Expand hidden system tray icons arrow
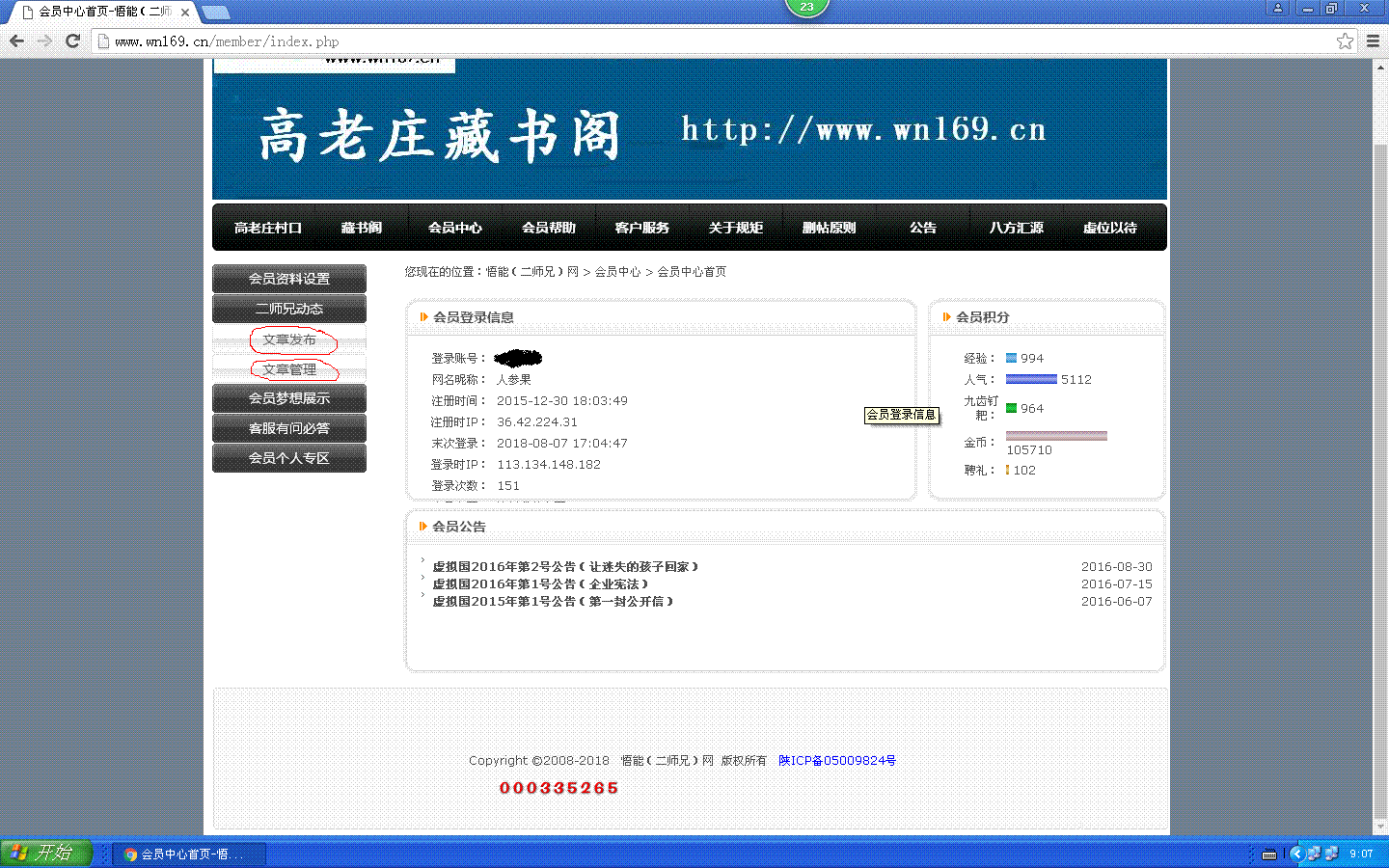Screen dimensions: 1389x868 click(1295, 854)
